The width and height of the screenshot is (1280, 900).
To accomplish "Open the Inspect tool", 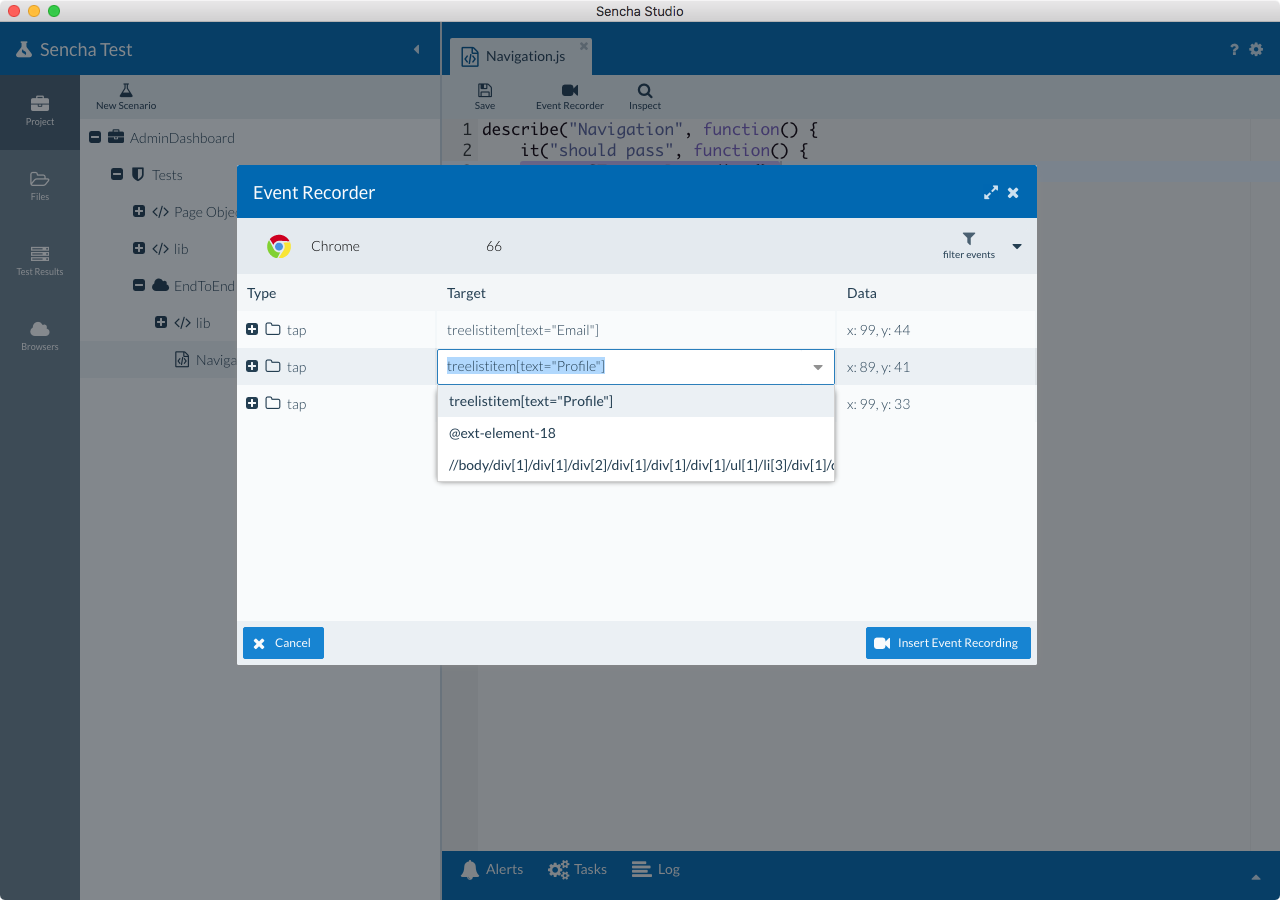I will [645, 97].
